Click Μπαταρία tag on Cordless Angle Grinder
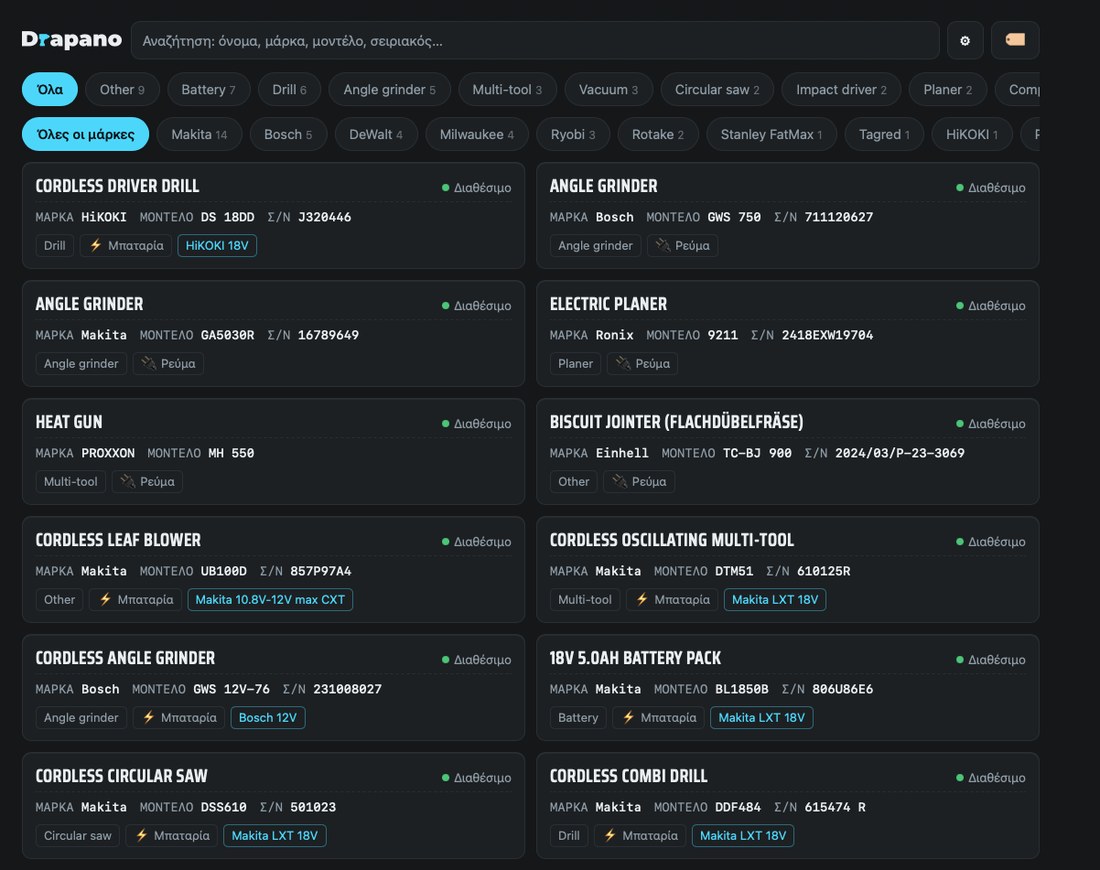The image size is (1100, 870). (178, 717)
